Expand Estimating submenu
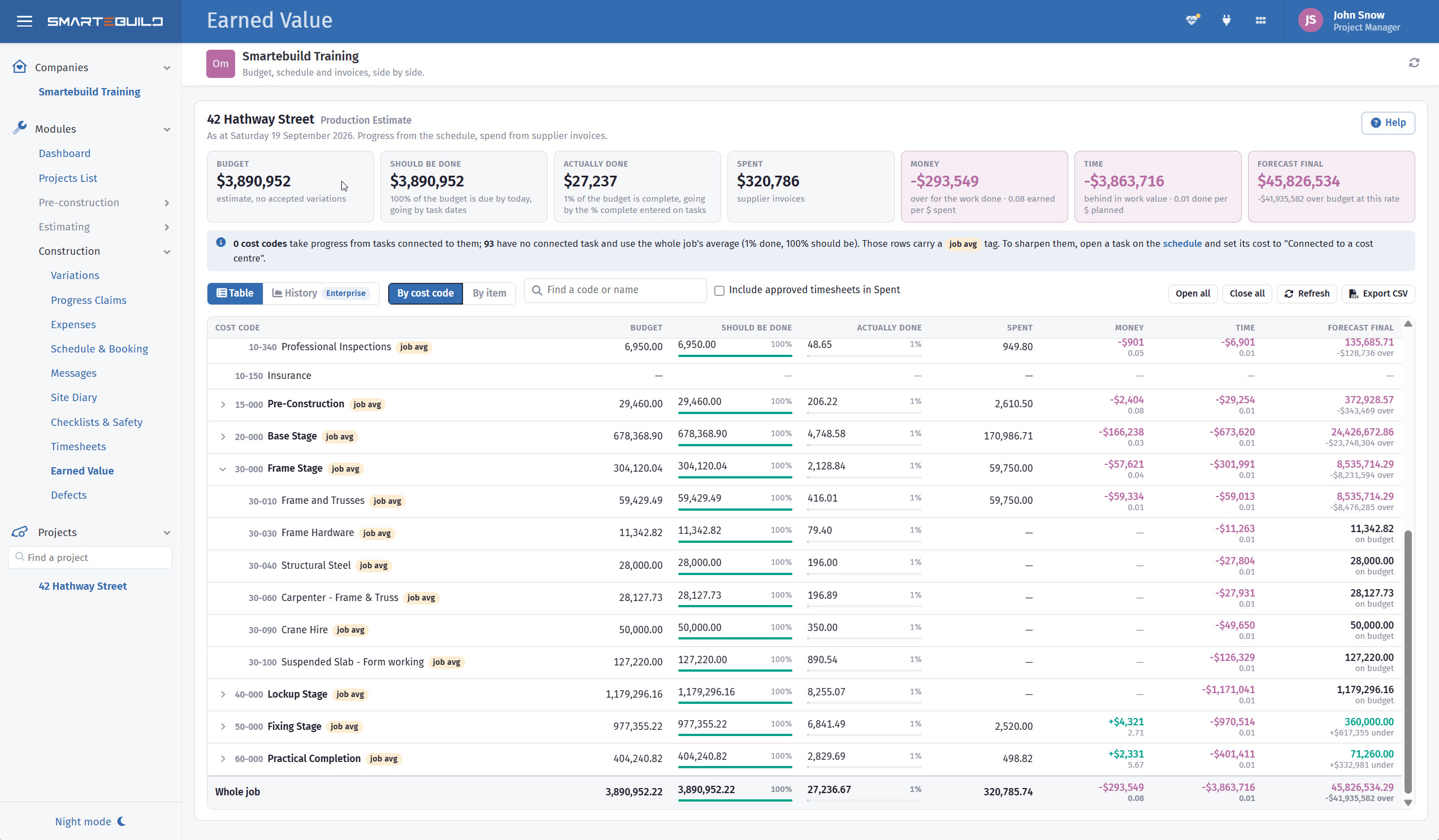Screen dimensions: 1439x840 tap(167, 227)
